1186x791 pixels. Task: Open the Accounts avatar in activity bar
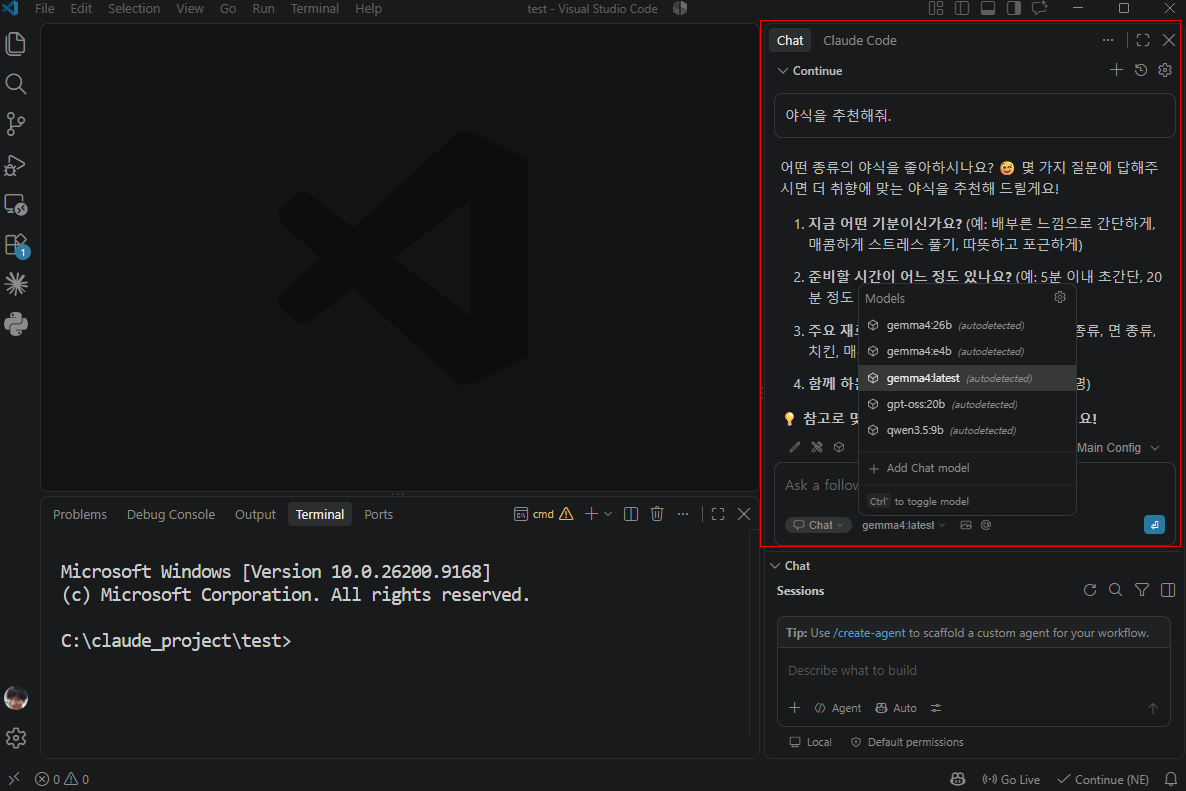[16, 698]
